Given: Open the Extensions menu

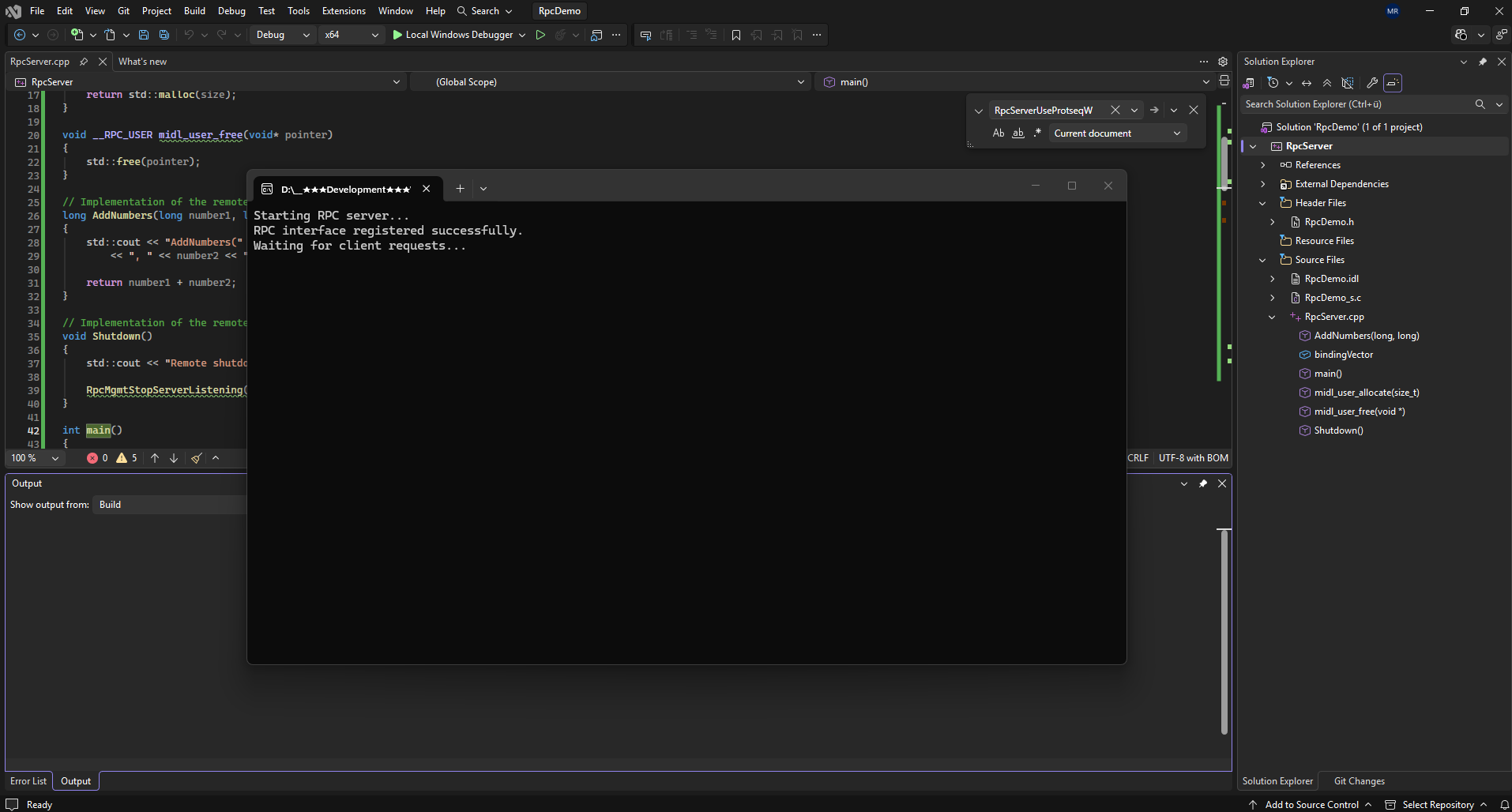Looking at the screenshot, I should 344,11.
